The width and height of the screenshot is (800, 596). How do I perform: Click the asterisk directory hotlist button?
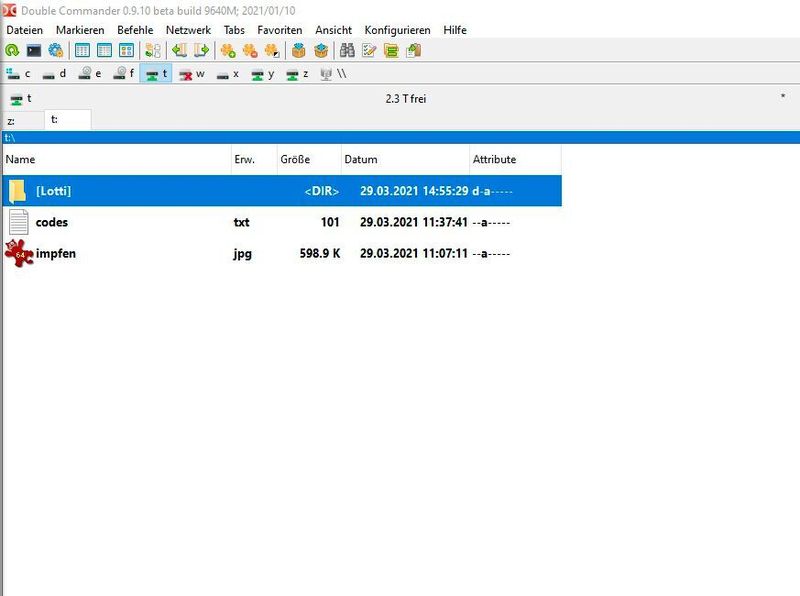pyautogui.click(x=783, y=97)
